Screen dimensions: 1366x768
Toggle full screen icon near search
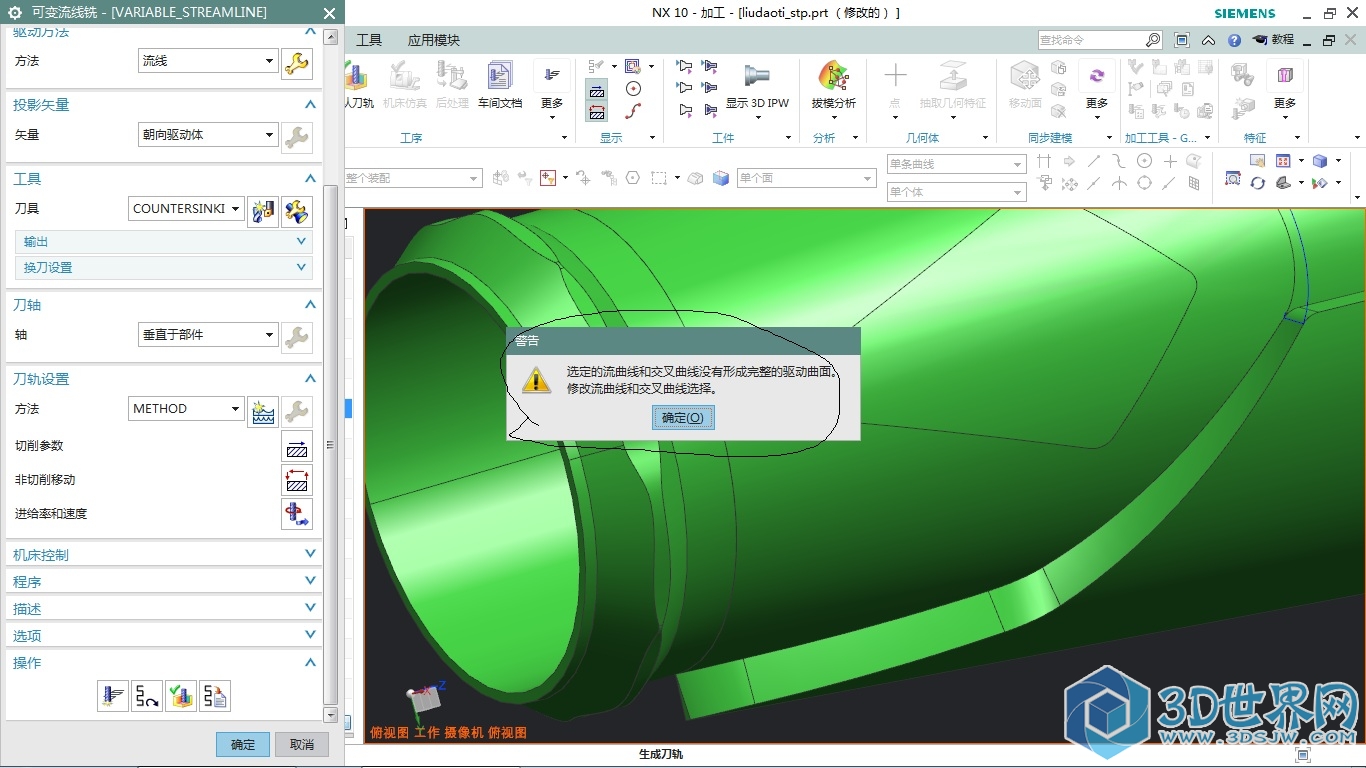[x=1182, y=40]
